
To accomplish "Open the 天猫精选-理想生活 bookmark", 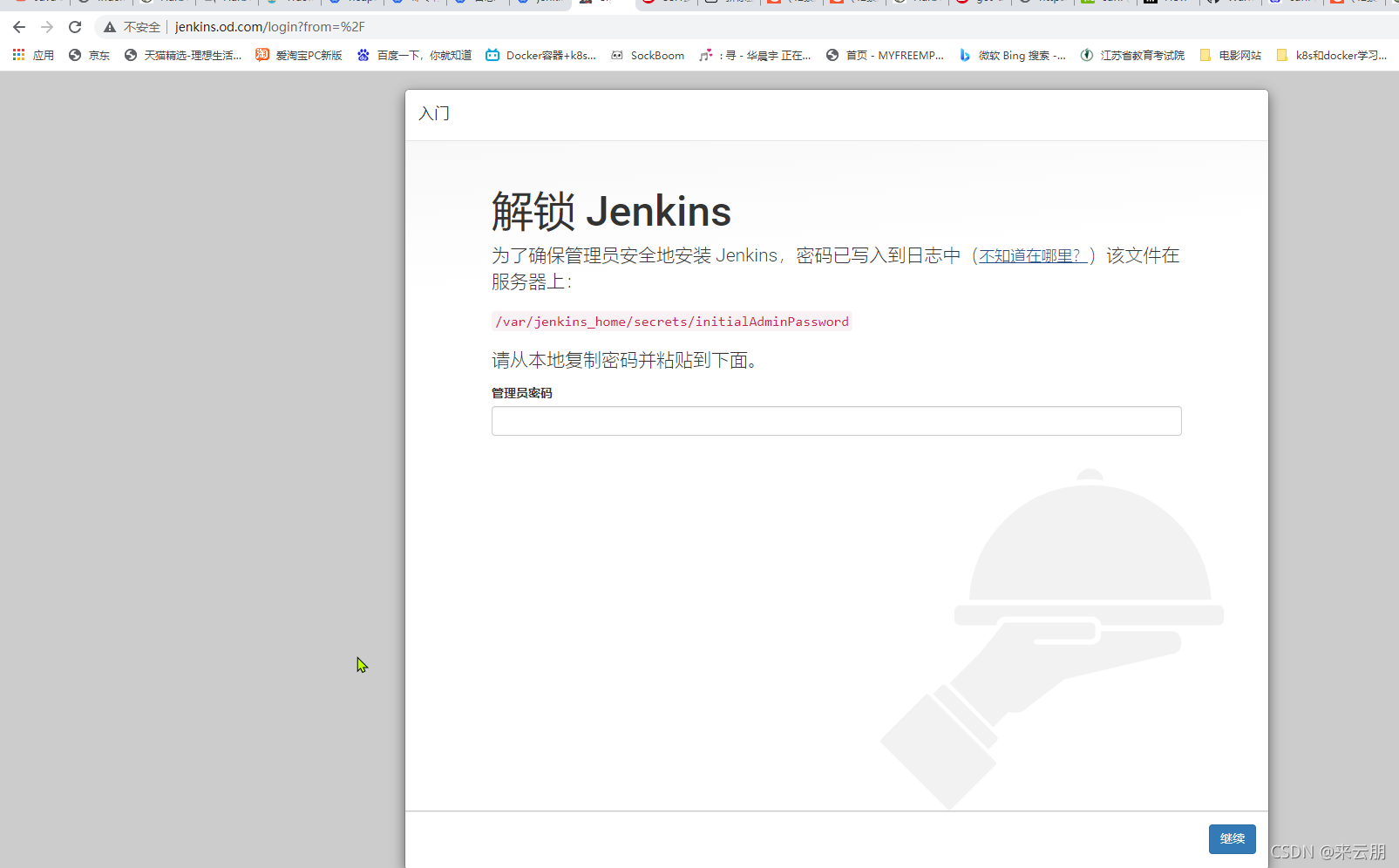I will coord(183,55).
